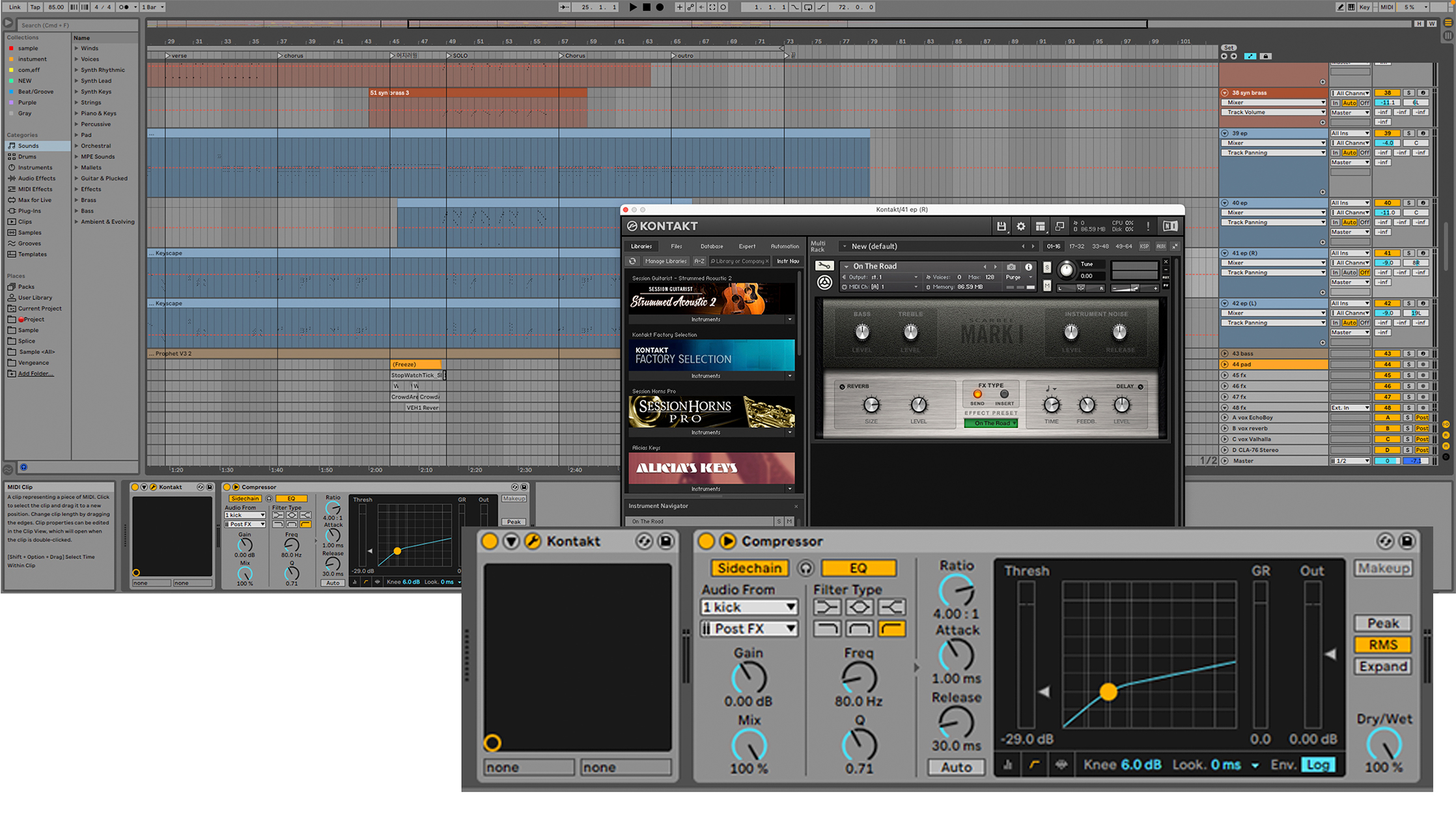
Task: Click Kontakt's save (floppy disk) icon
Action: coord(1001,227)
